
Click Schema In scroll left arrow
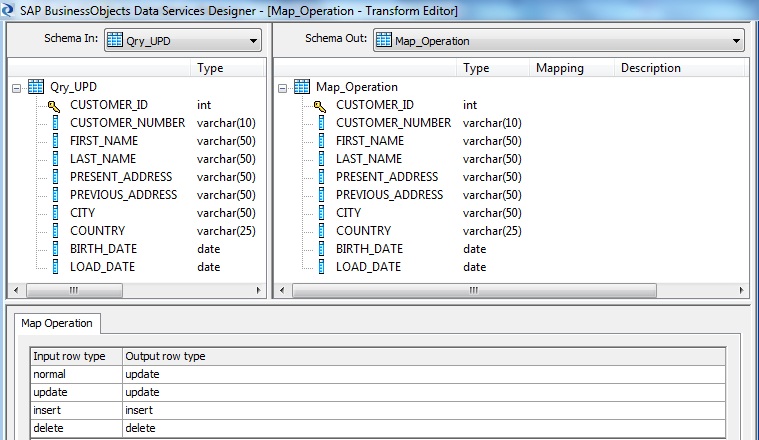click(x=16, y=290)
